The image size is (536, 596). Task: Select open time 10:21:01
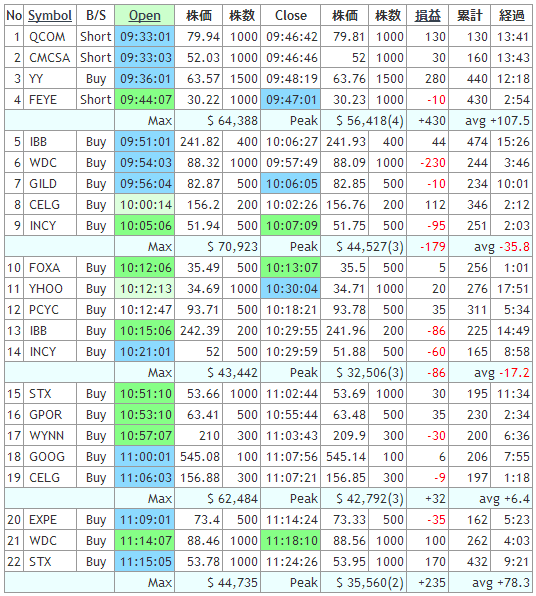(144, 352)
